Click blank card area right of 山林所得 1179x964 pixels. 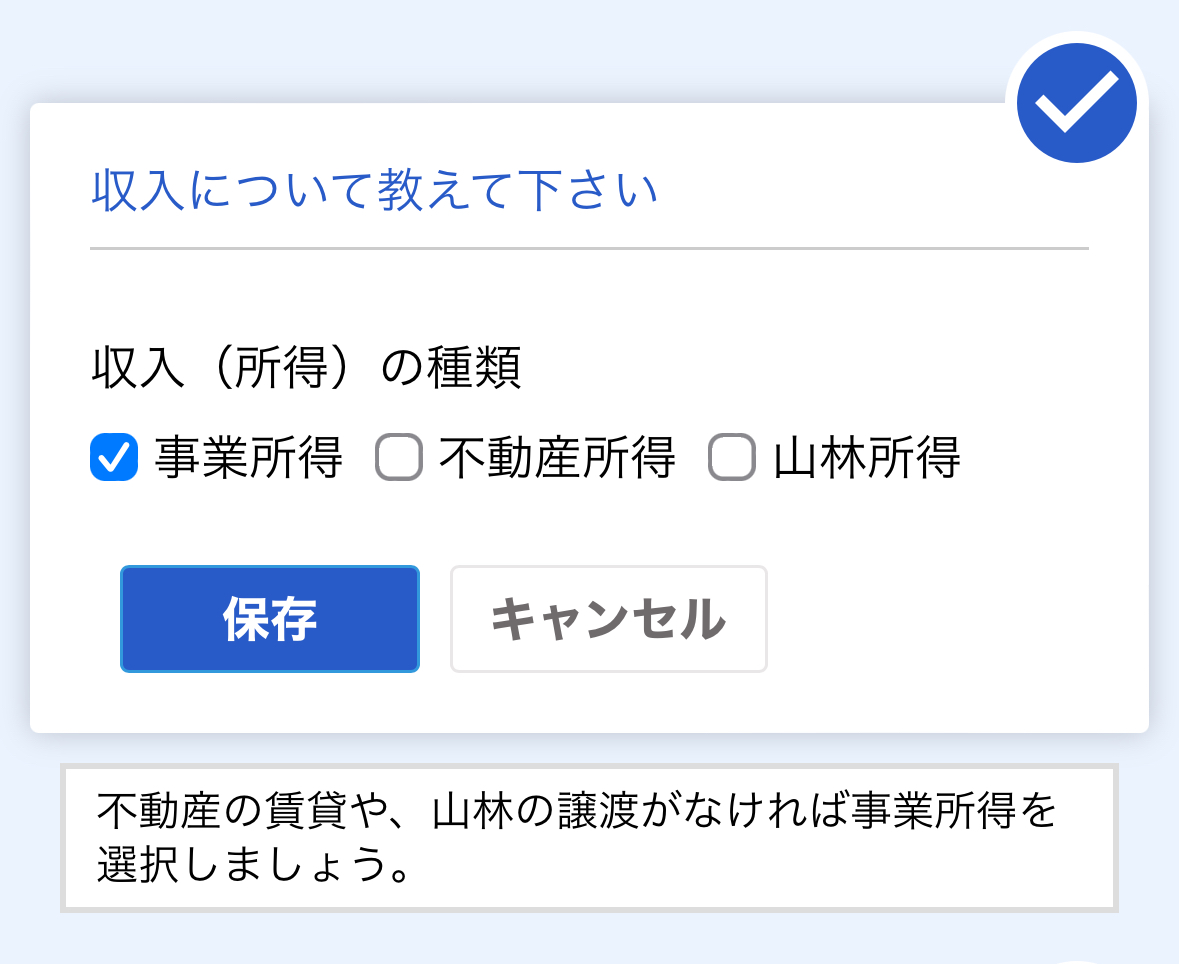click(1053, 457)
